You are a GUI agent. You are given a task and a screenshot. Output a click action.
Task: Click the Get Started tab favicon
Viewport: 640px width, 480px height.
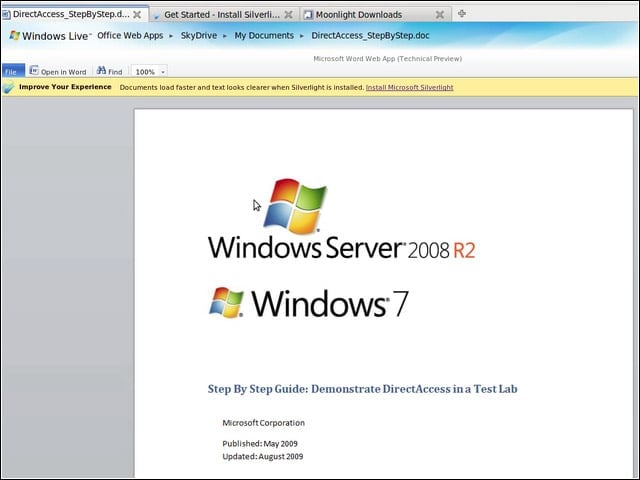pyautogui.click(x=156, y=16)
